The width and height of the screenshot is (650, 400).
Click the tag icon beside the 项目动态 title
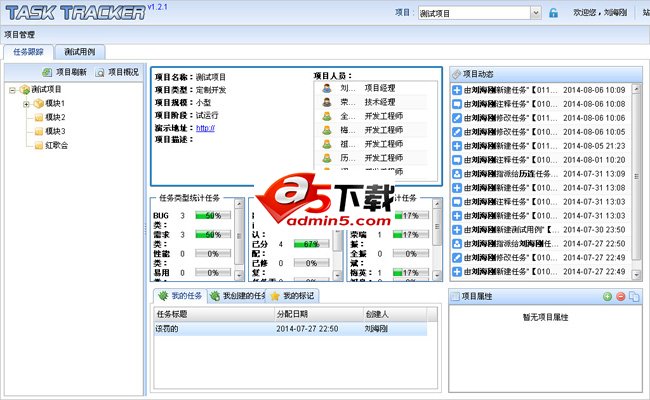pos(456,74)
